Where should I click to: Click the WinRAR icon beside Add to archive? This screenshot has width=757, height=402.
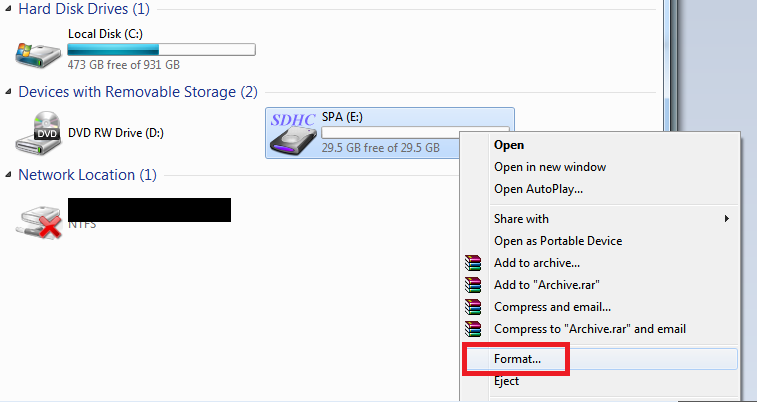473,263
